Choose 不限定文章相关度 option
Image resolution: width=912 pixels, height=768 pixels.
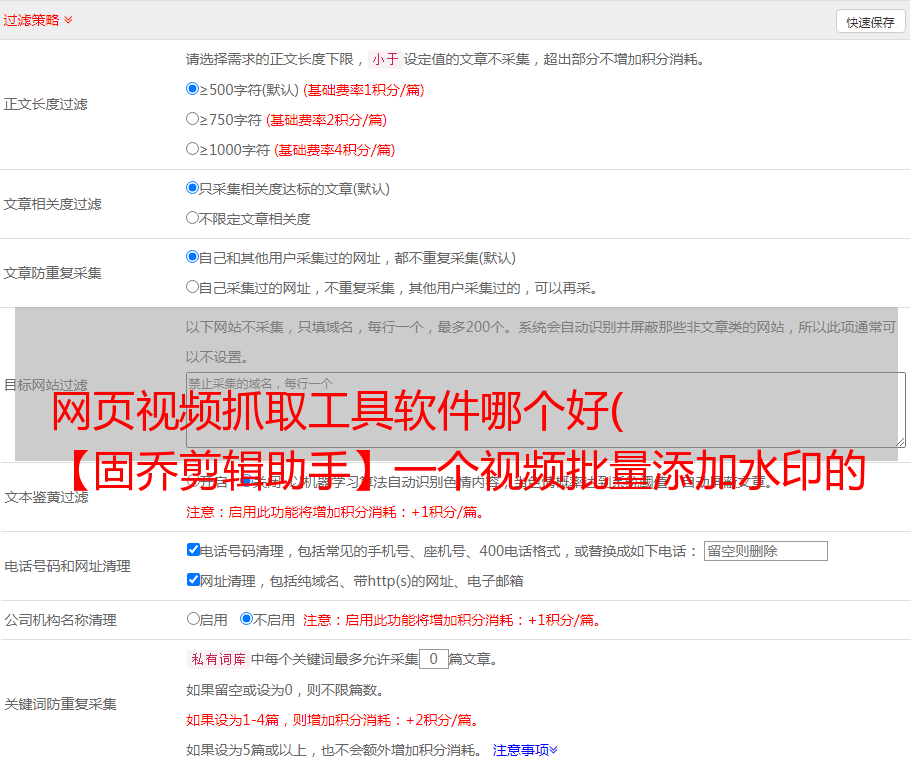pyautogui.click(x=193, y=218)
